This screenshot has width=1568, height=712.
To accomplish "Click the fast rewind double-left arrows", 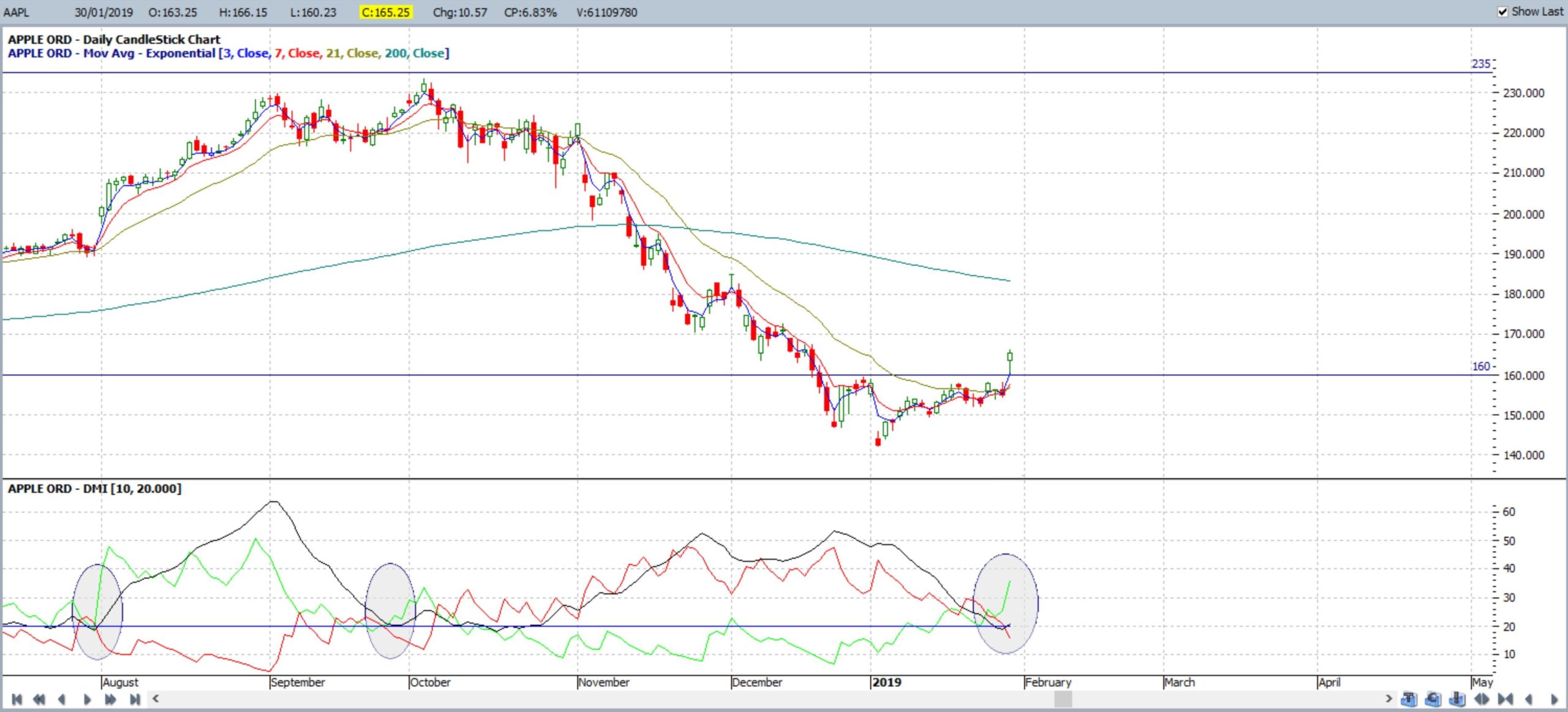I will click(39, 699).
